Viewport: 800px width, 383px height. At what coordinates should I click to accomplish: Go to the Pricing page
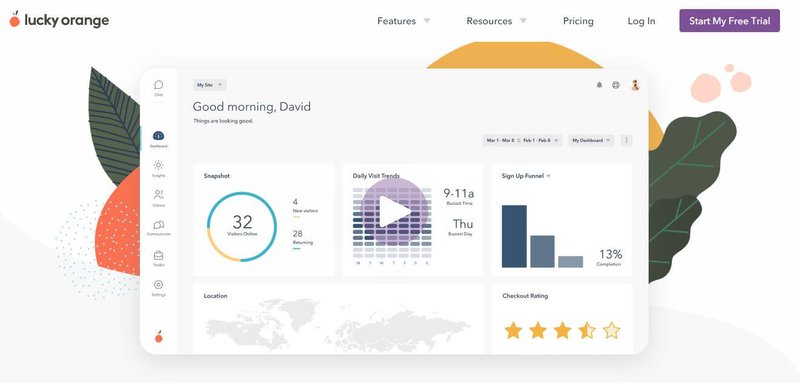578,21
